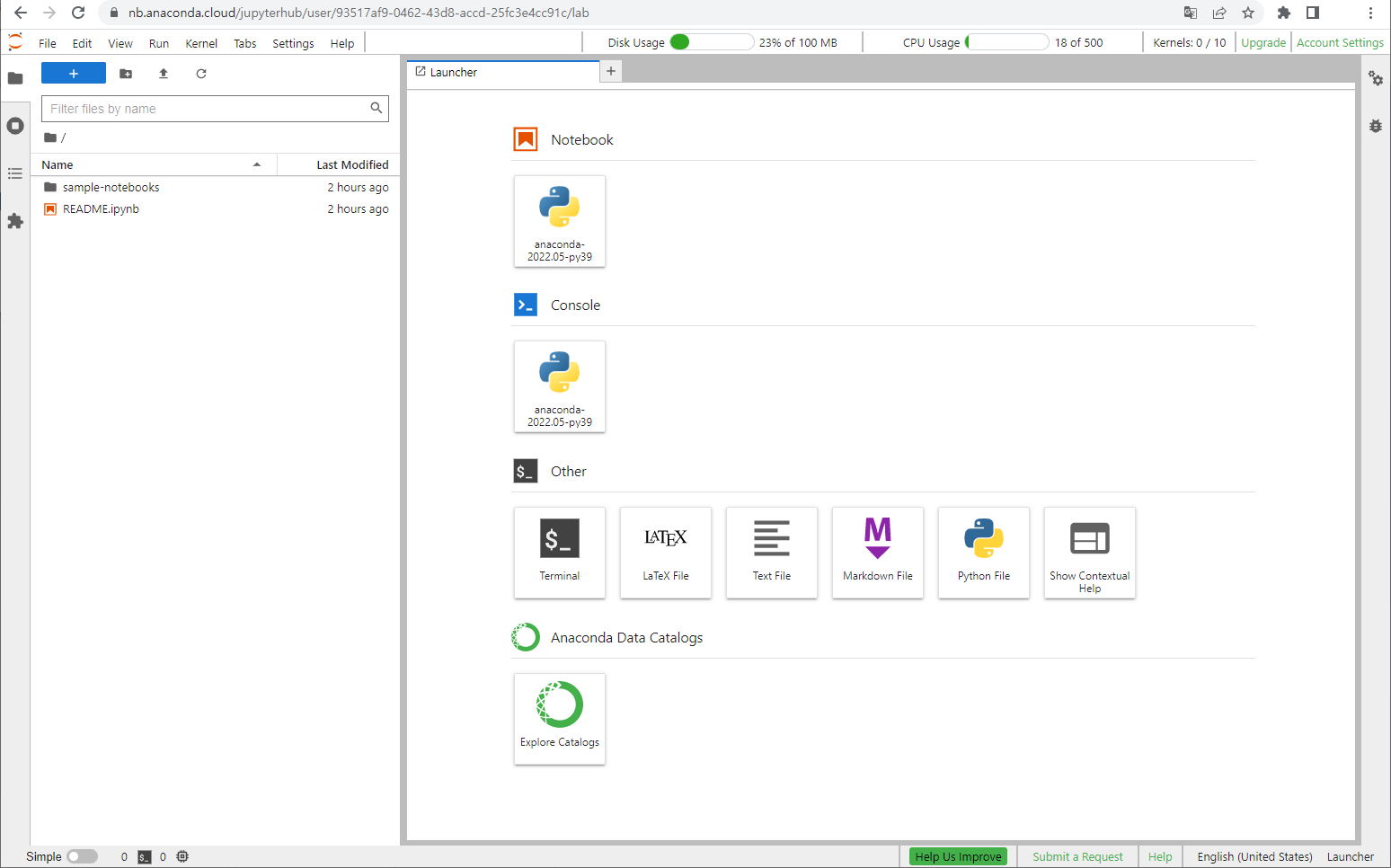Reload the browser page
This screenshot has width=1391, height=868.
pos(78,13)
